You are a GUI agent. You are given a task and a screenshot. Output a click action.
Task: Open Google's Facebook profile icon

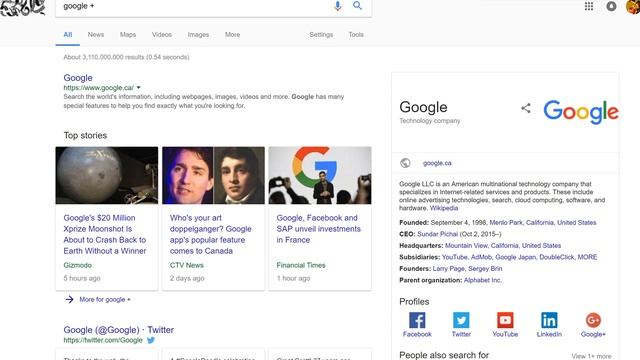417,320
